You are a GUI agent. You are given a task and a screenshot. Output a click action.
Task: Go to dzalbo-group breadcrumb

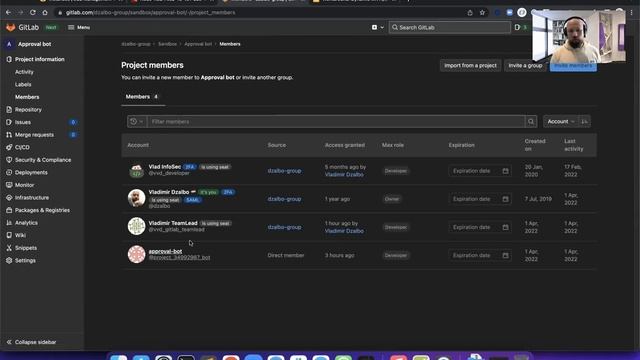coord(136,44)
